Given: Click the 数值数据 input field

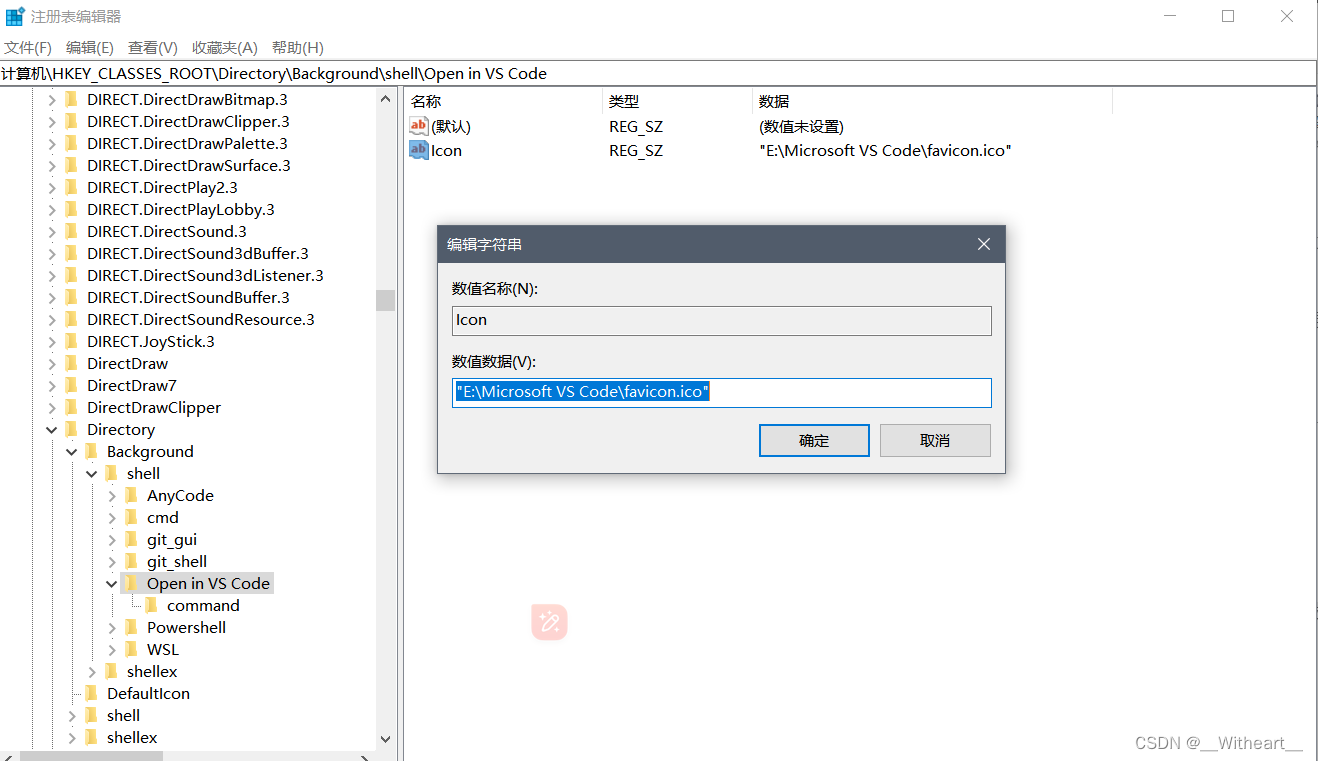Looking at the screenshot, I should coord(721,392).
